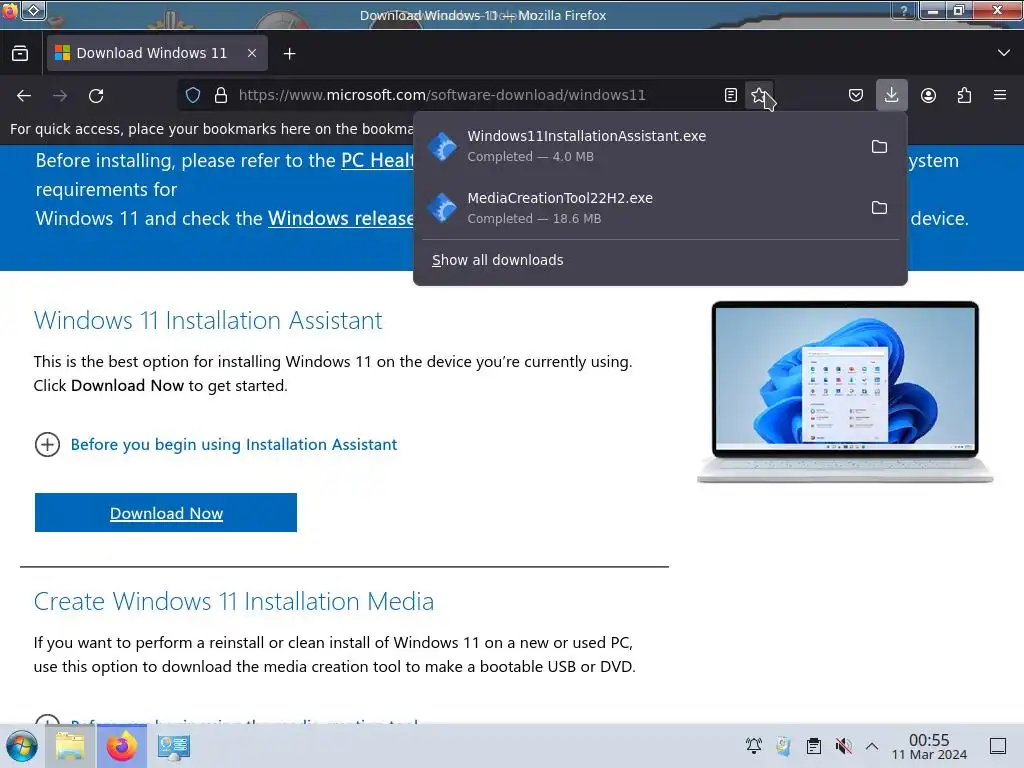Open system settings taskbar icon
This screenshot has height=768, width=1024.
point(174,746)
